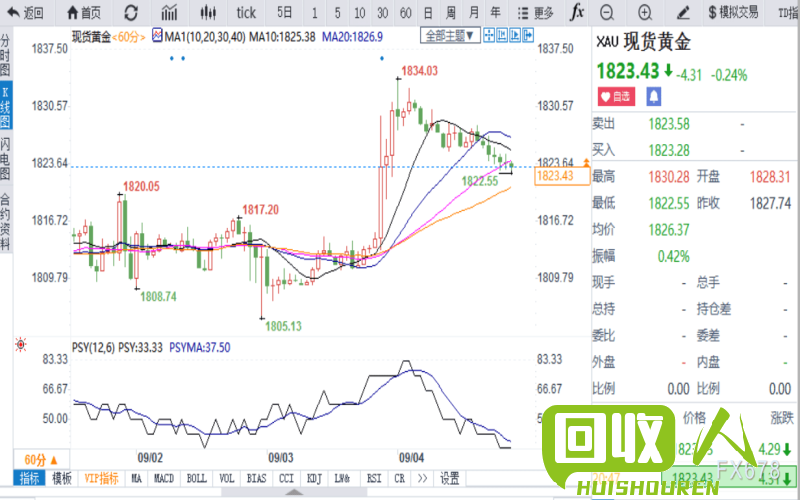The image size is (800, 500).
Task: Zoom out the chart
Action: pyautogui.click(x=607, y=13)
